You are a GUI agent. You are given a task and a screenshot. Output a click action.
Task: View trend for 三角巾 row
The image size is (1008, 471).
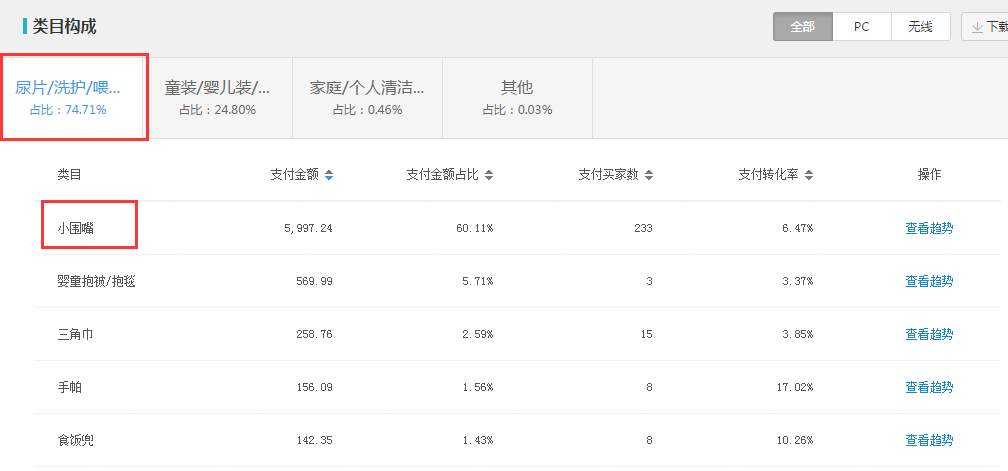[929, 334]
